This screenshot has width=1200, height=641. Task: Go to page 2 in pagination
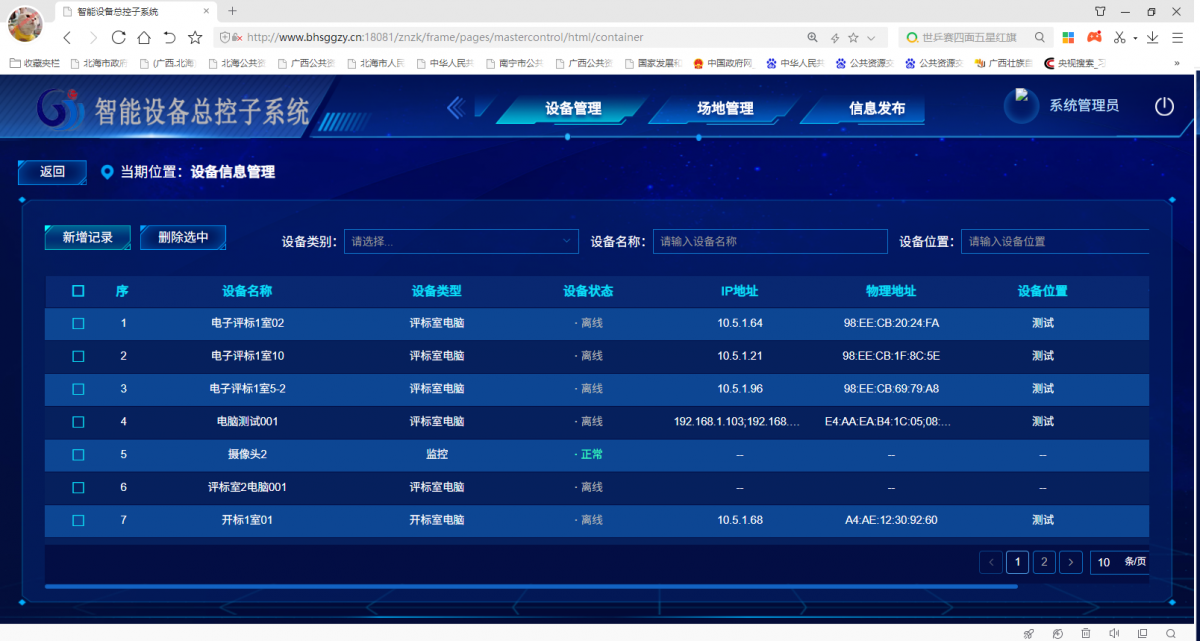tap(1044, 562)
